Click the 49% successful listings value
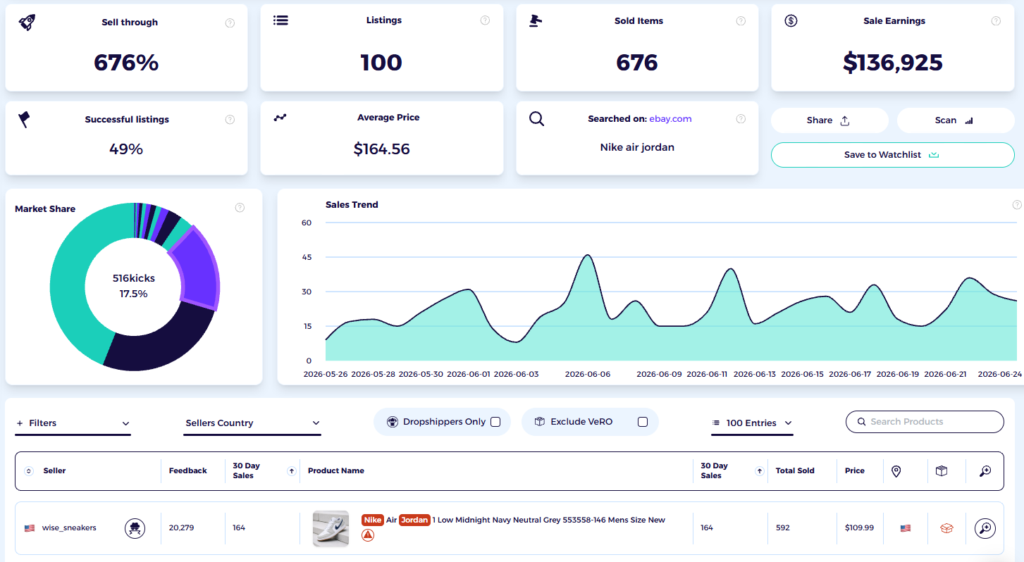1024x562 pixels. 126,149
